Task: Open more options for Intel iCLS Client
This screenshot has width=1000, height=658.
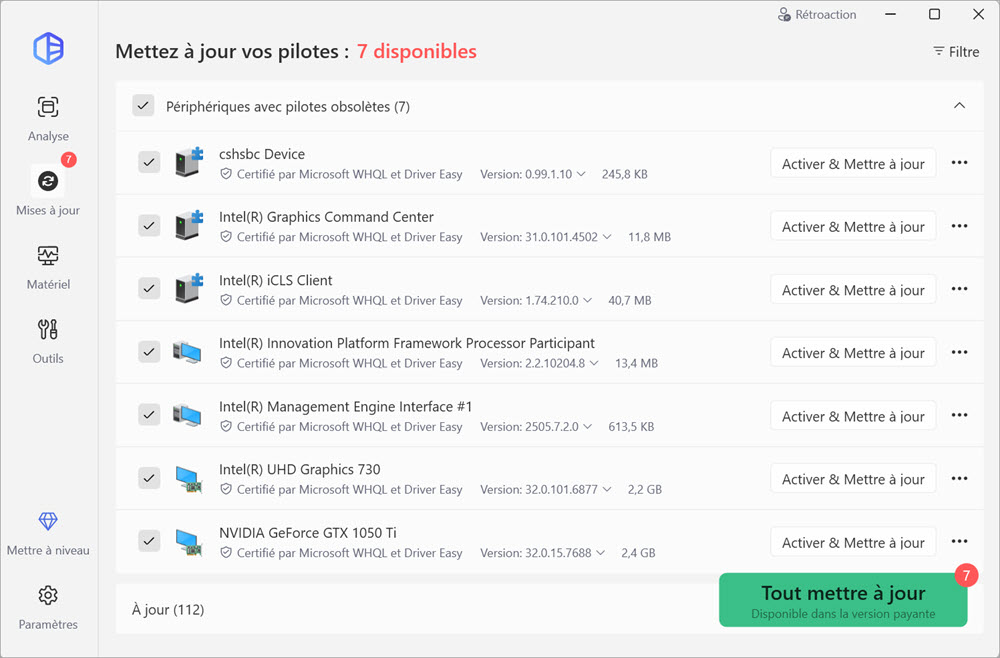Action: point(959,289)
